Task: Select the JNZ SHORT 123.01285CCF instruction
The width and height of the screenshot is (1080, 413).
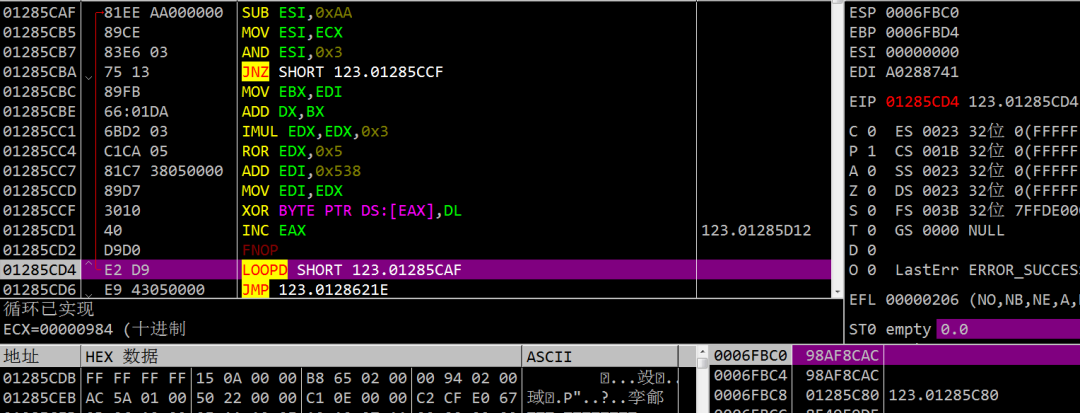Action: tap(342, 72)
